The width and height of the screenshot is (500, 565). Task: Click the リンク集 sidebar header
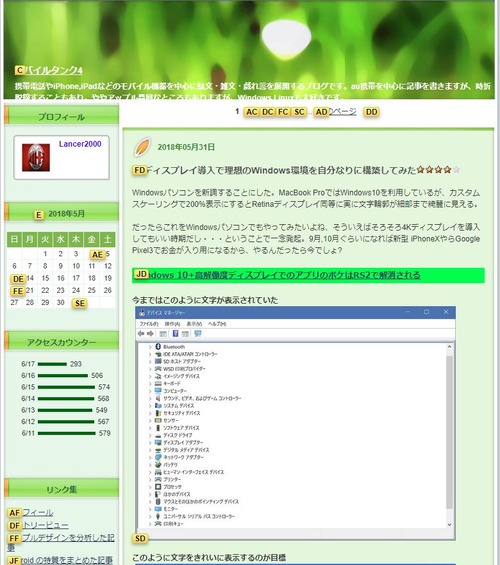click(61, 489)
